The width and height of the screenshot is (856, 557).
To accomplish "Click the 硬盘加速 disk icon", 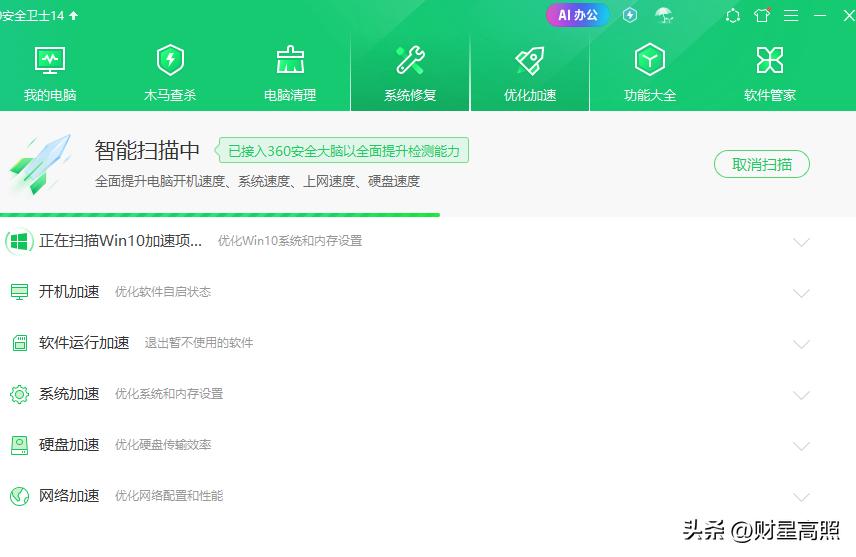I will 19,445.
